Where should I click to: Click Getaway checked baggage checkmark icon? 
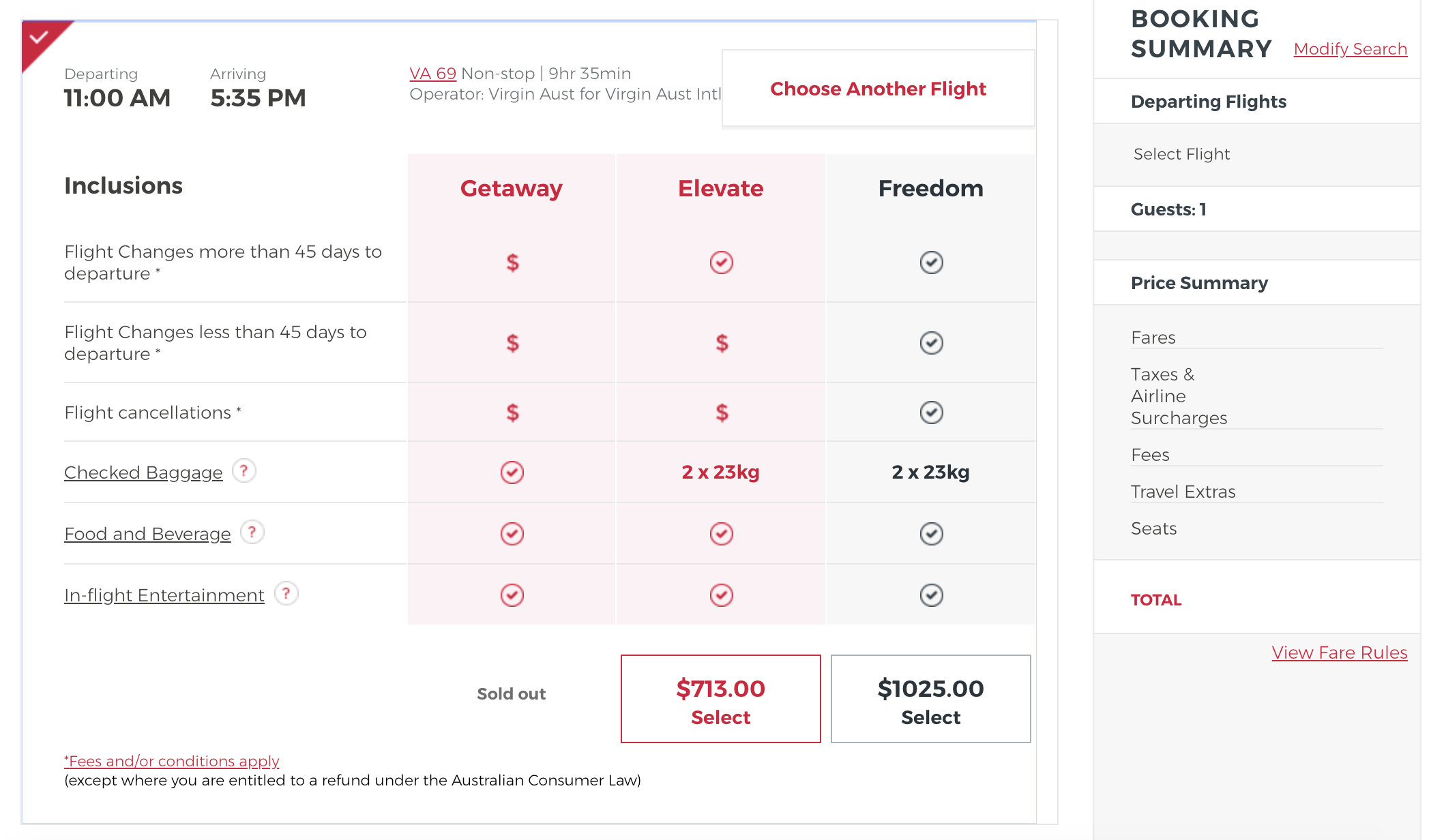coord(512,472)
